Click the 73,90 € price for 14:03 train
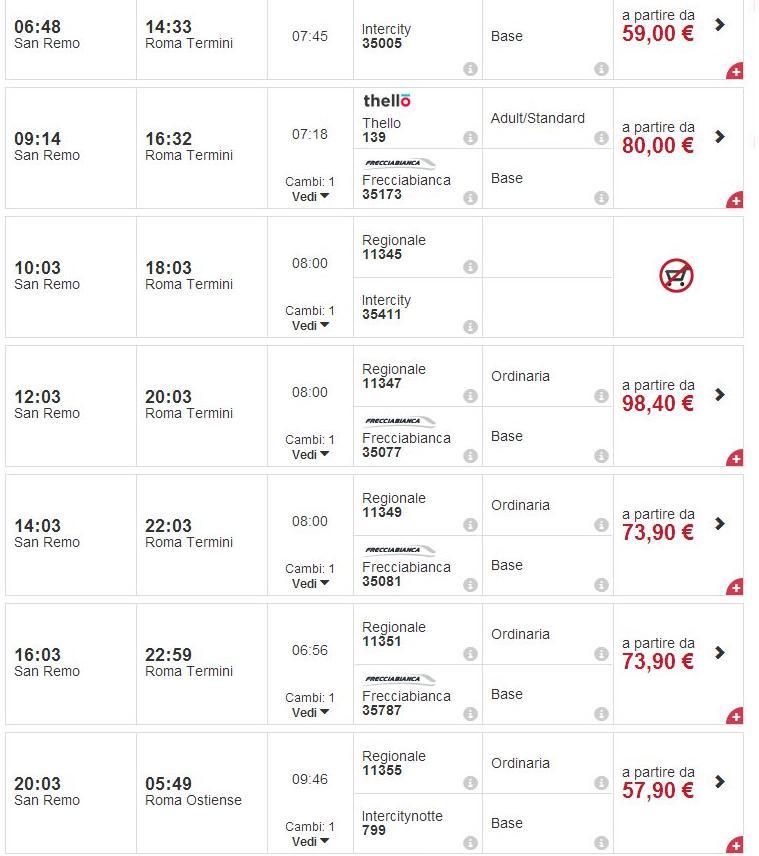The width and height of the screenshot is (759, 856). pos(657,533)
